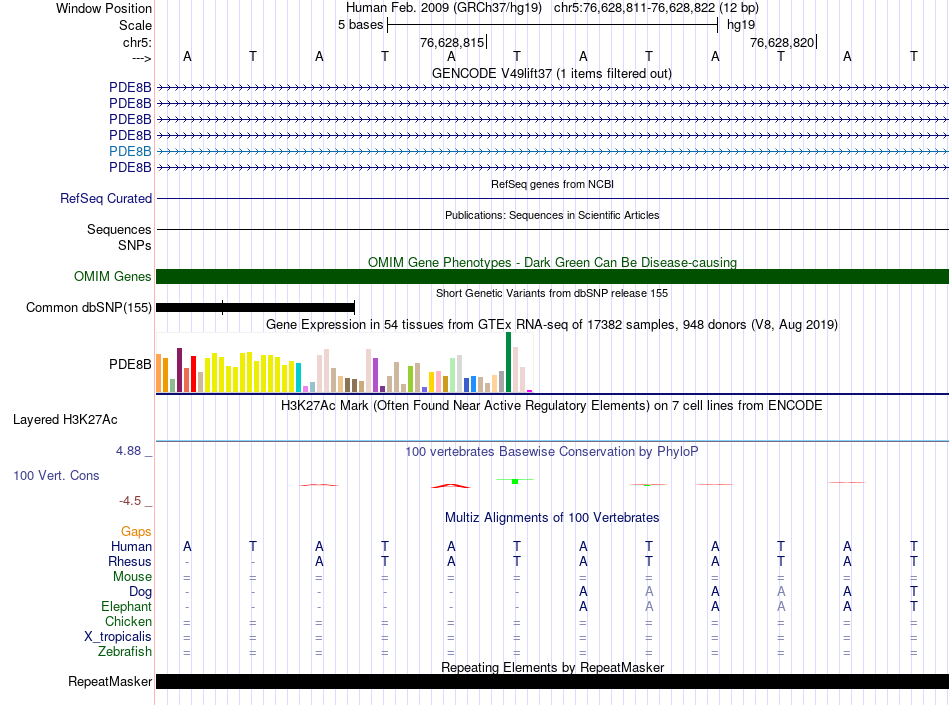Click the 'Common dbSNP(155)' label
This screenshot has width=950, height=705.
coord(88,307)
